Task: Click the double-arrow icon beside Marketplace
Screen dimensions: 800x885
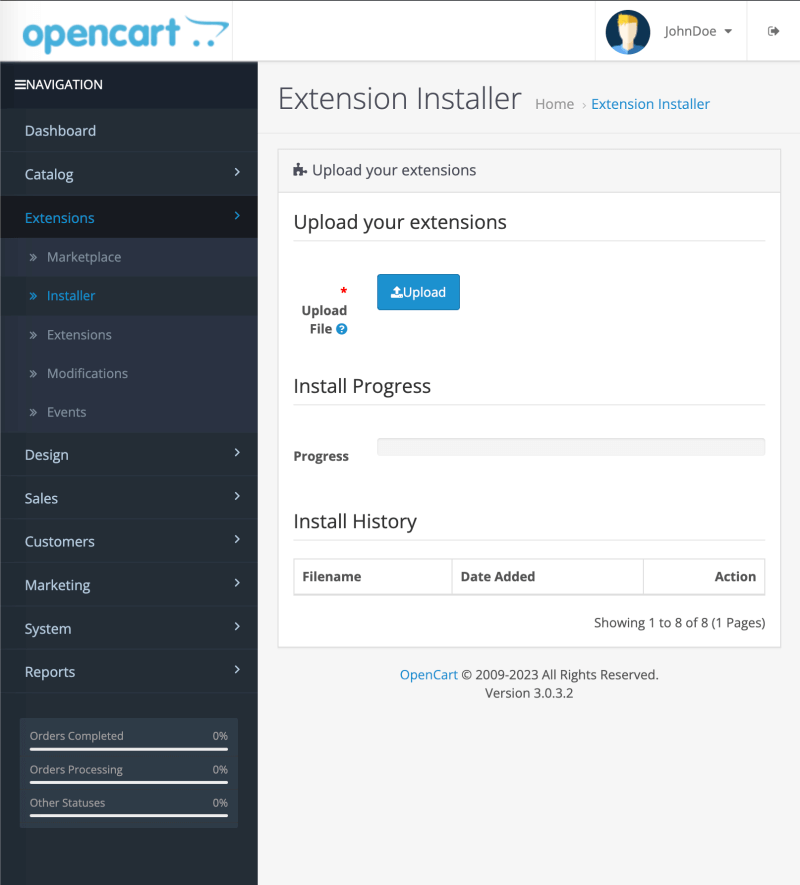Action: tap(33, 258)
